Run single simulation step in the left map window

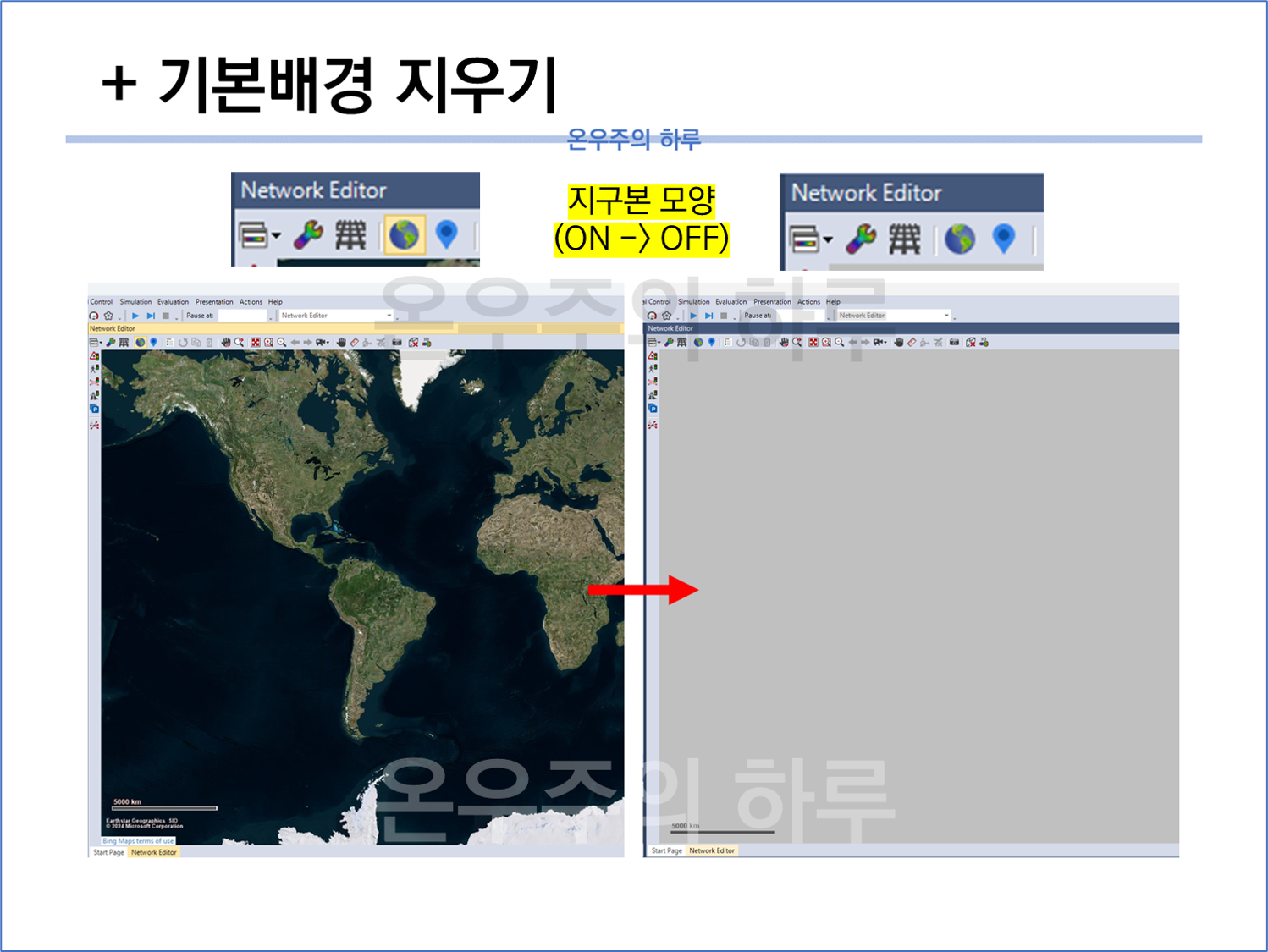tap(151, 316)
